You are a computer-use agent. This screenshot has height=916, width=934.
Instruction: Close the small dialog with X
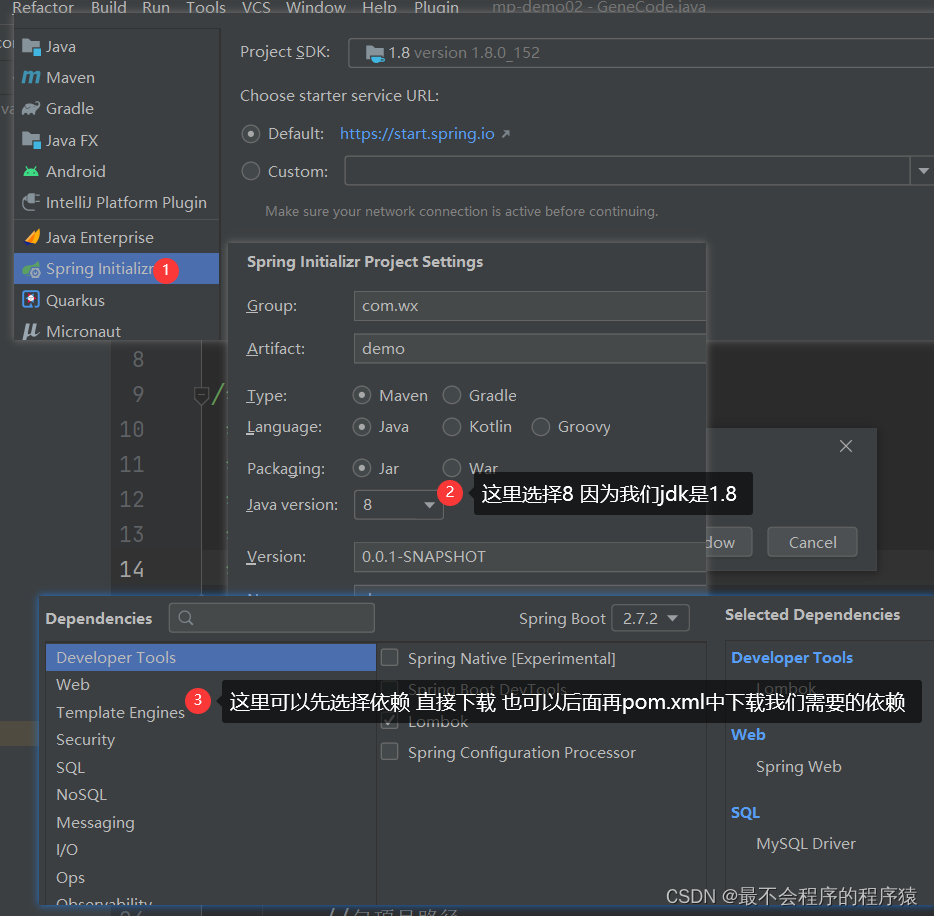tap(846, 446)
